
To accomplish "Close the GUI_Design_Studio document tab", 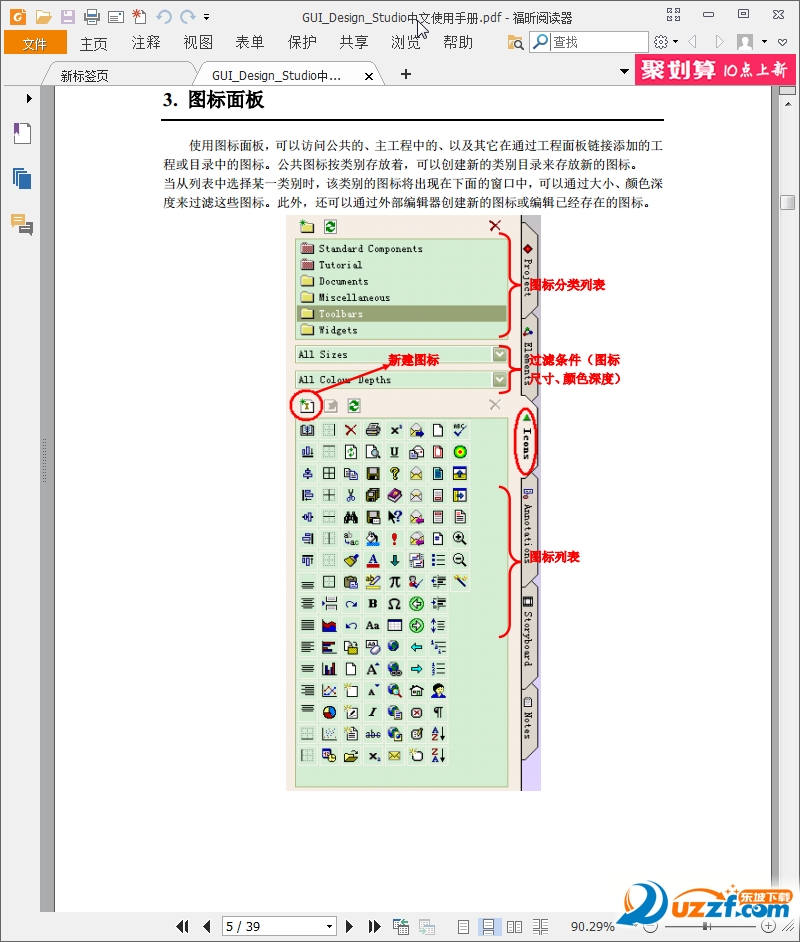I will coord(369,76).
